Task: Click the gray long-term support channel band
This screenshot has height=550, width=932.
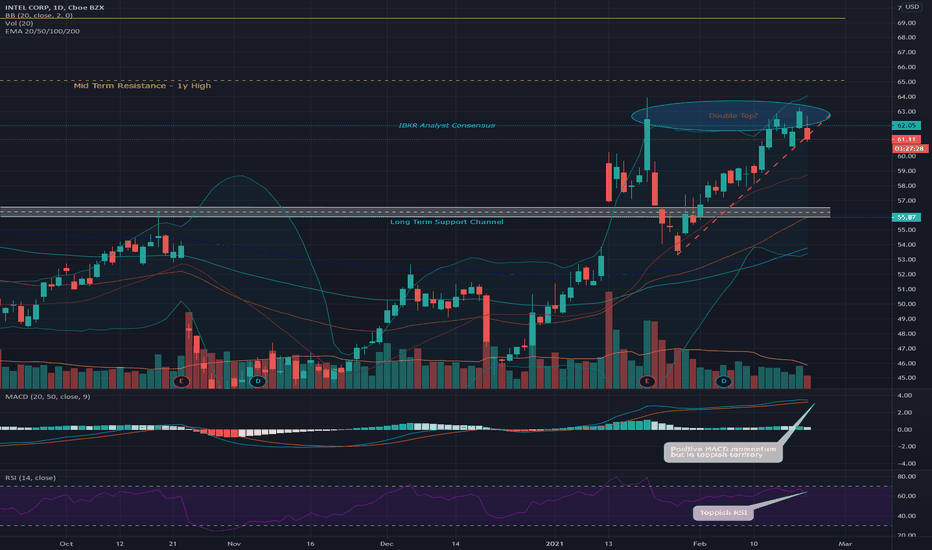Action: click(415, 212)
